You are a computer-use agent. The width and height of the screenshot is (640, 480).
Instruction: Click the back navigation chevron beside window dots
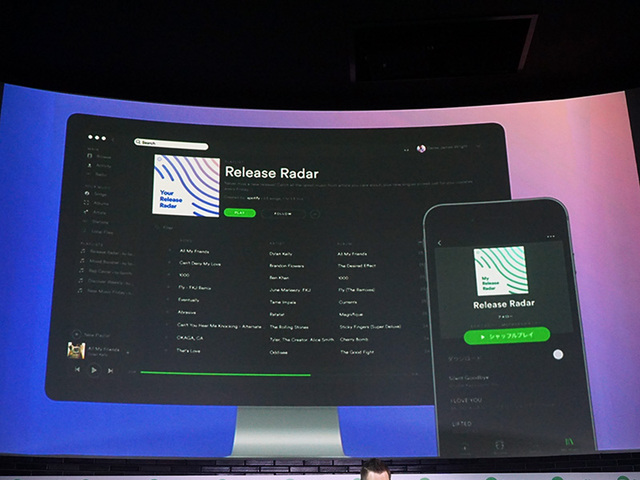113,140
